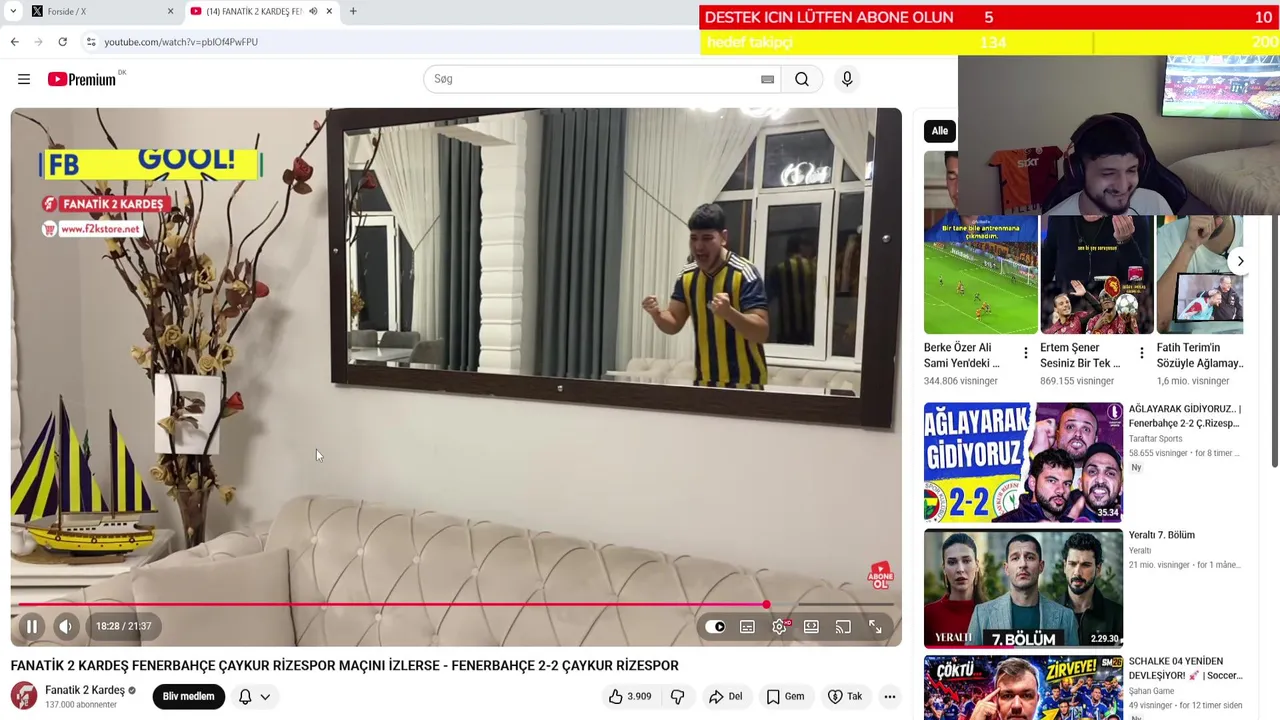Play SCHALKE 04 YENİDEN DEVLEŞİYOR thumbnail

(1023, 687)
